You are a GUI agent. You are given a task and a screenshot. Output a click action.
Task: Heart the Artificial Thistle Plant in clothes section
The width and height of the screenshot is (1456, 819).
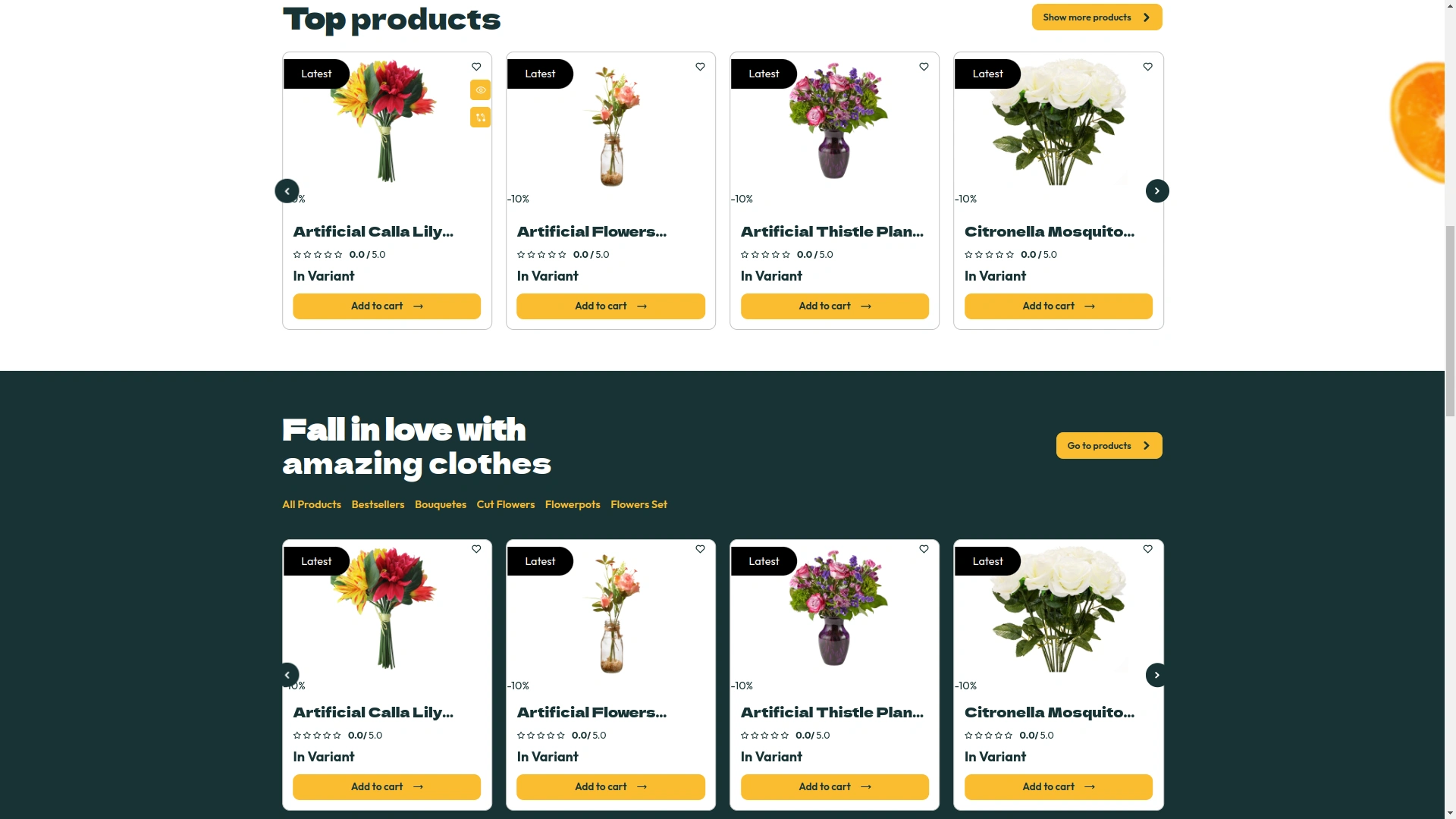pyautogui.click(x=924, y=549)
